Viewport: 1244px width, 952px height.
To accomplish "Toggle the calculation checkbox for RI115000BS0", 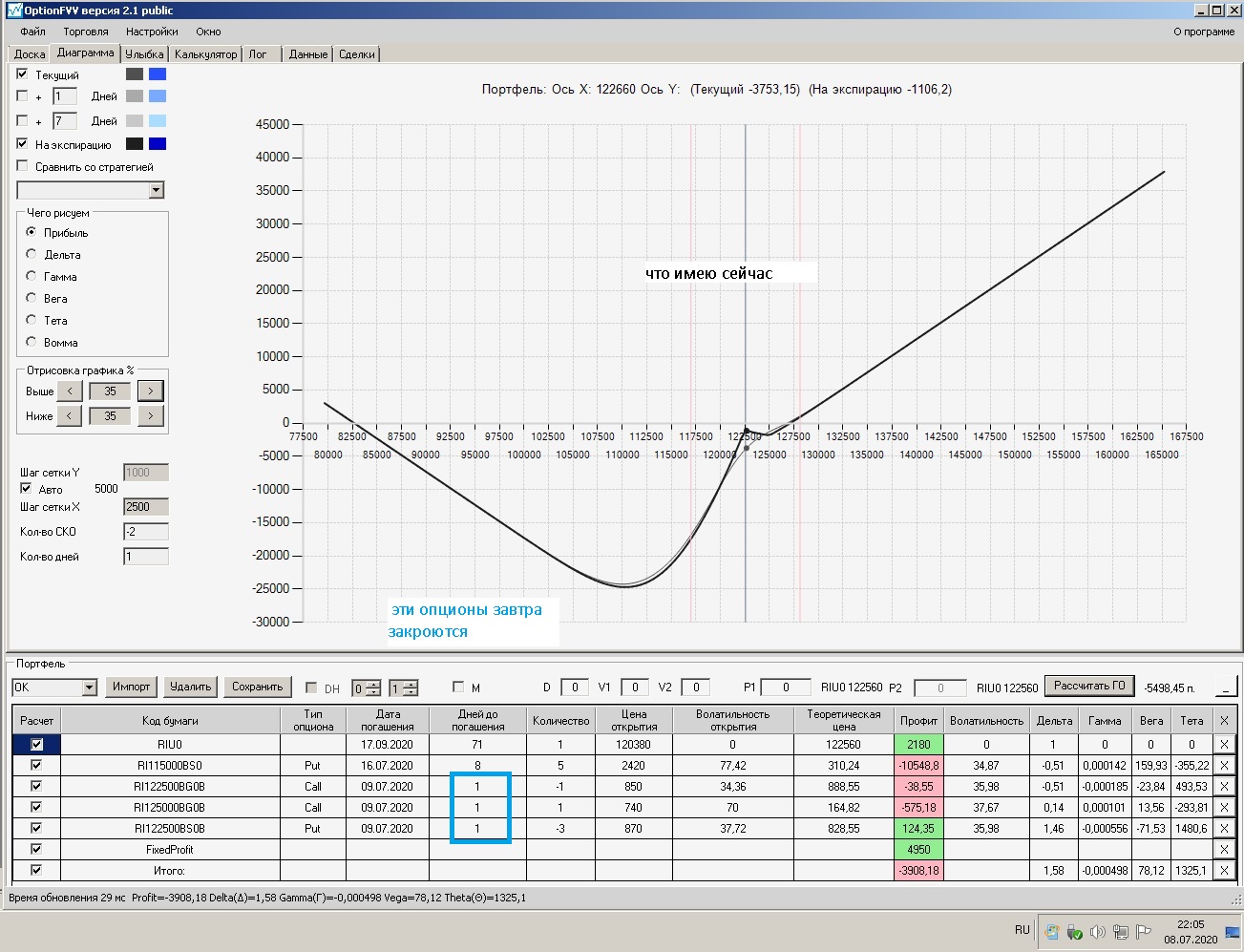I will pos(36,765).
